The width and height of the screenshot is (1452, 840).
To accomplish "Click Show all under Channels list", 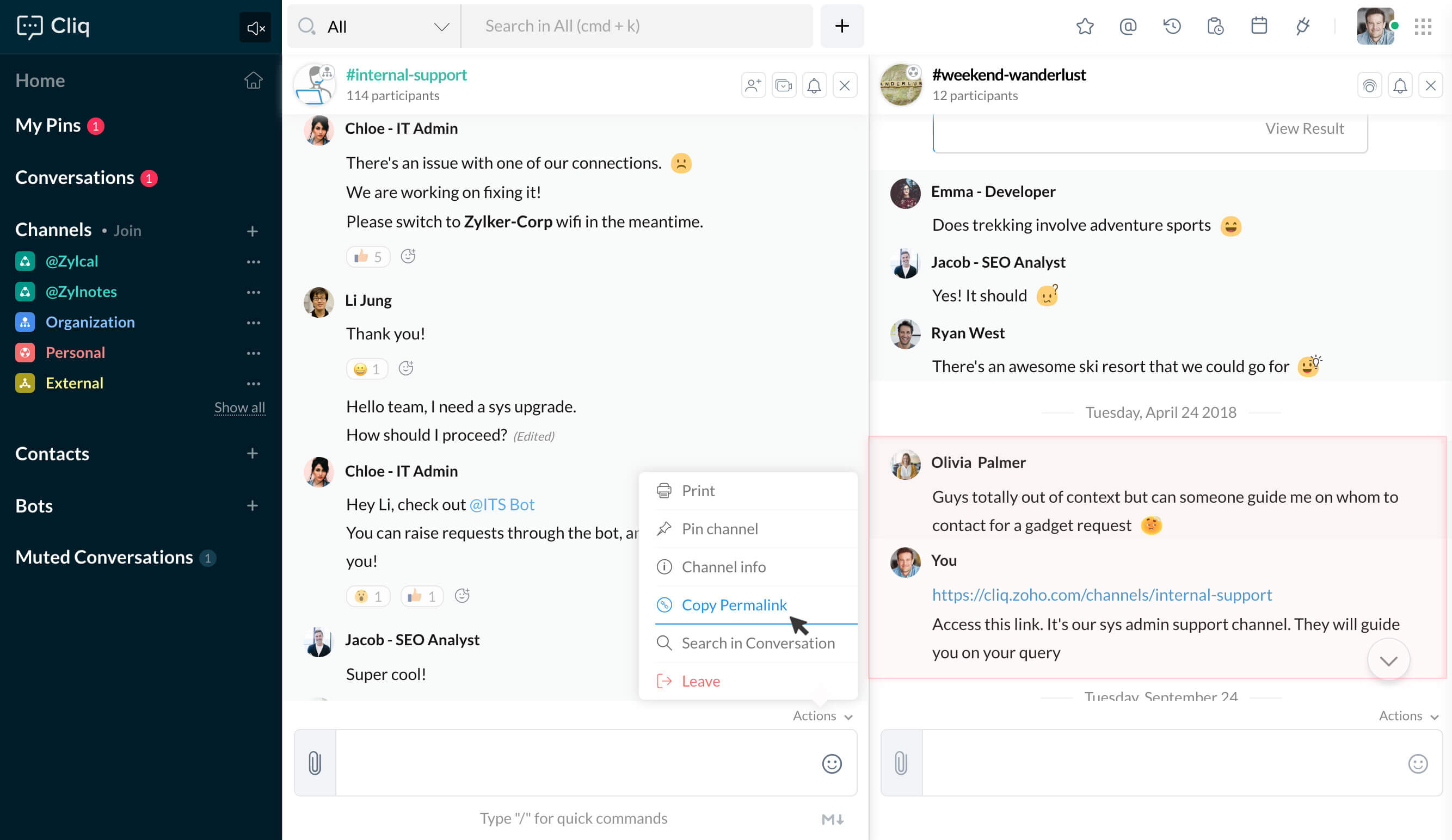I will [239, 407].
